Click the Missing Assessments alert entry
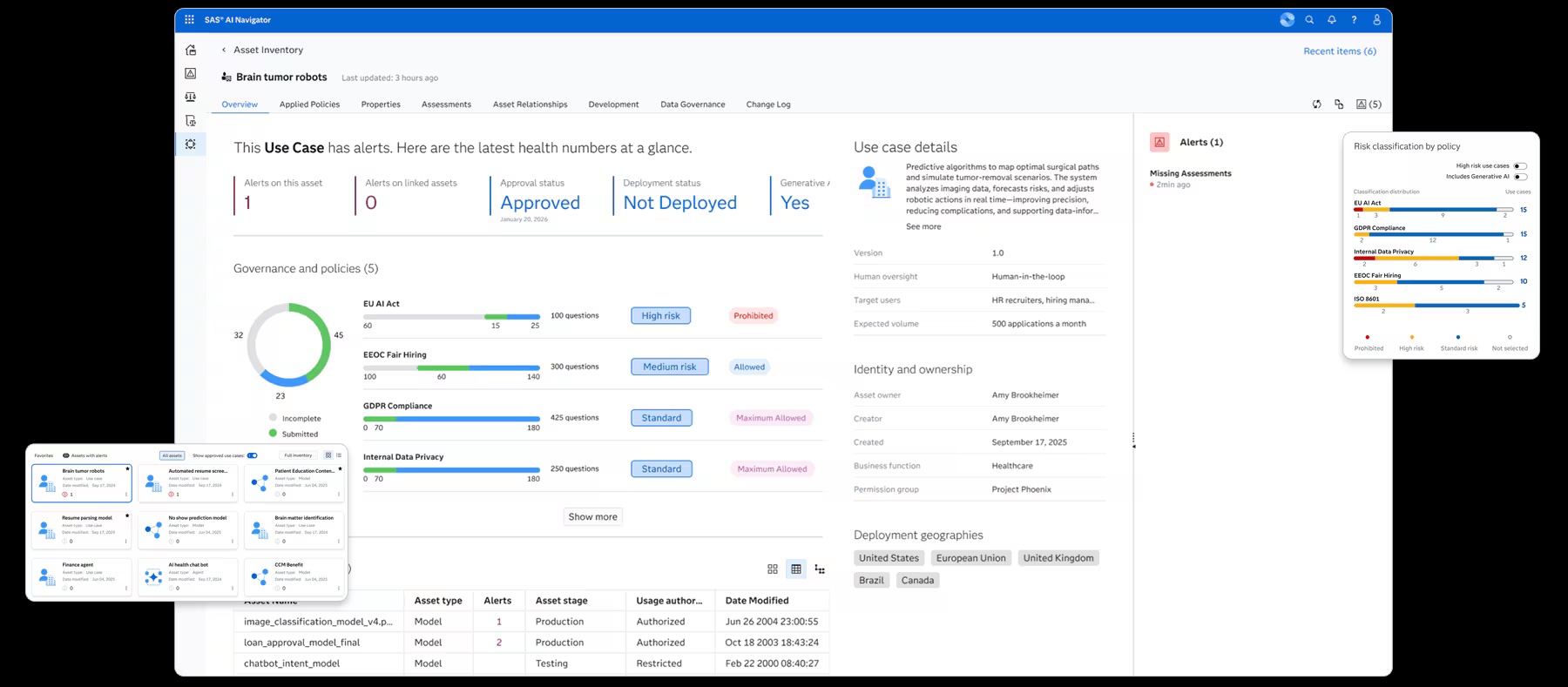 click(x=1190, y=178)
